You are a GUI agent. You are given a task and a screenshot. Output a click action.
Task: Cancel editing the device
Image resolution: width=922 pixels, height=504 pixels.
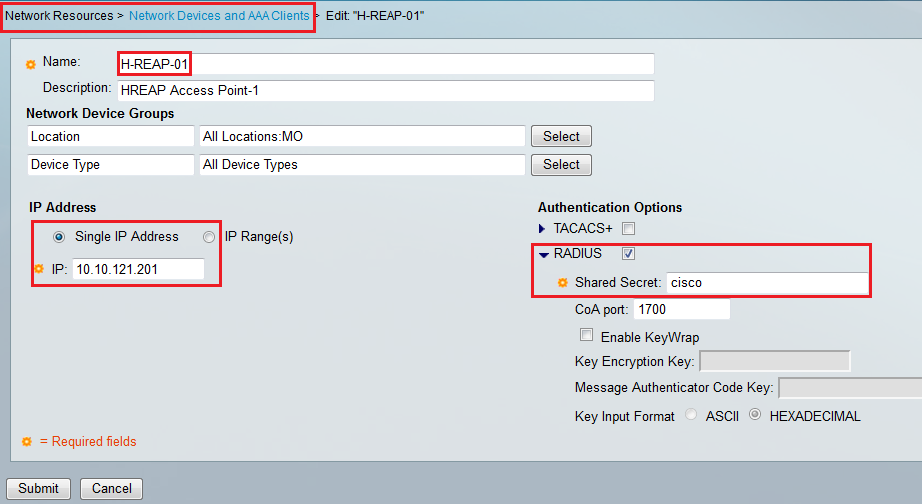coord(111,489)
